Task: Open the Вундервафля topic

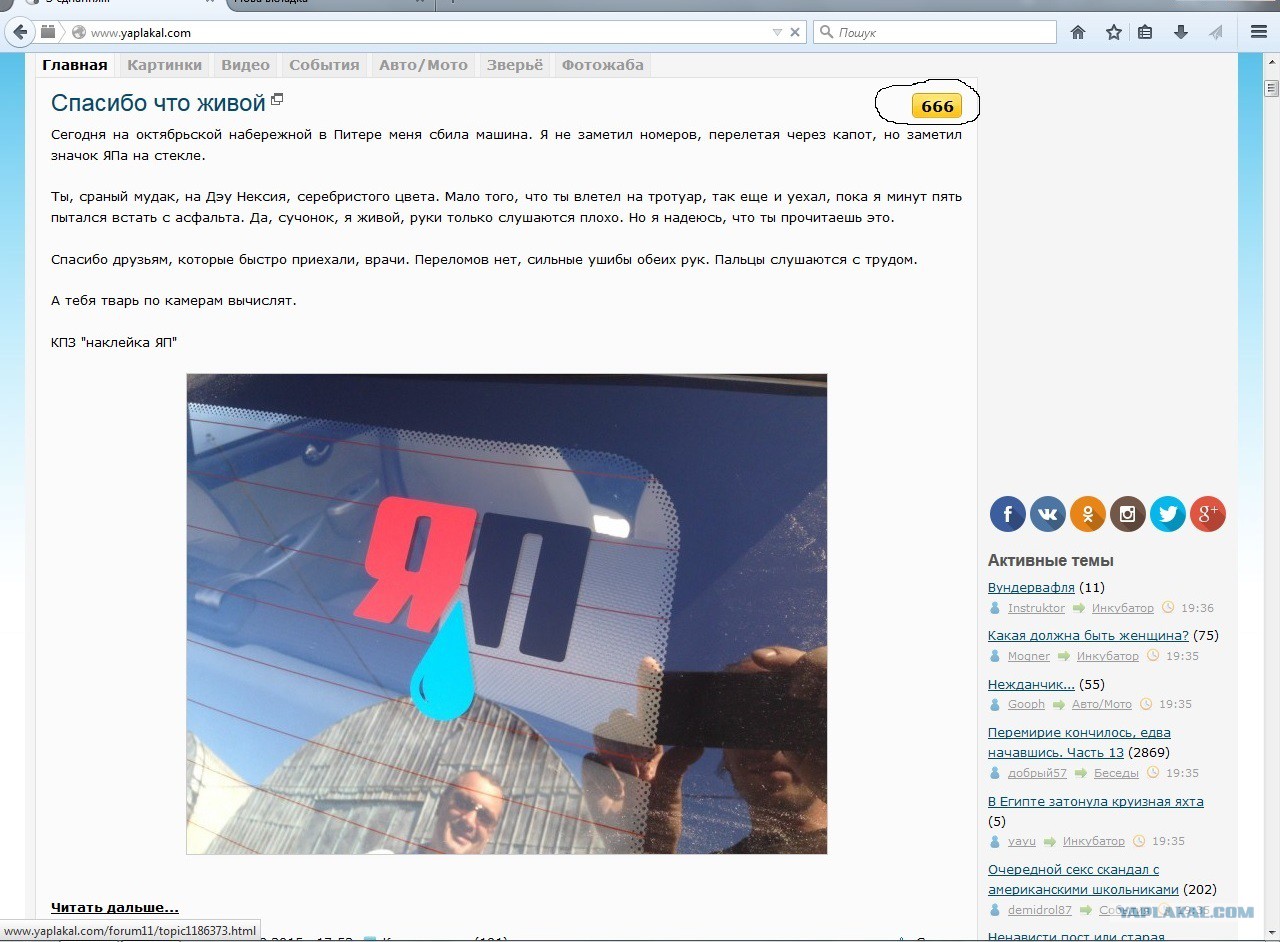Action: pyautogui.click(x=1031, y=587)
